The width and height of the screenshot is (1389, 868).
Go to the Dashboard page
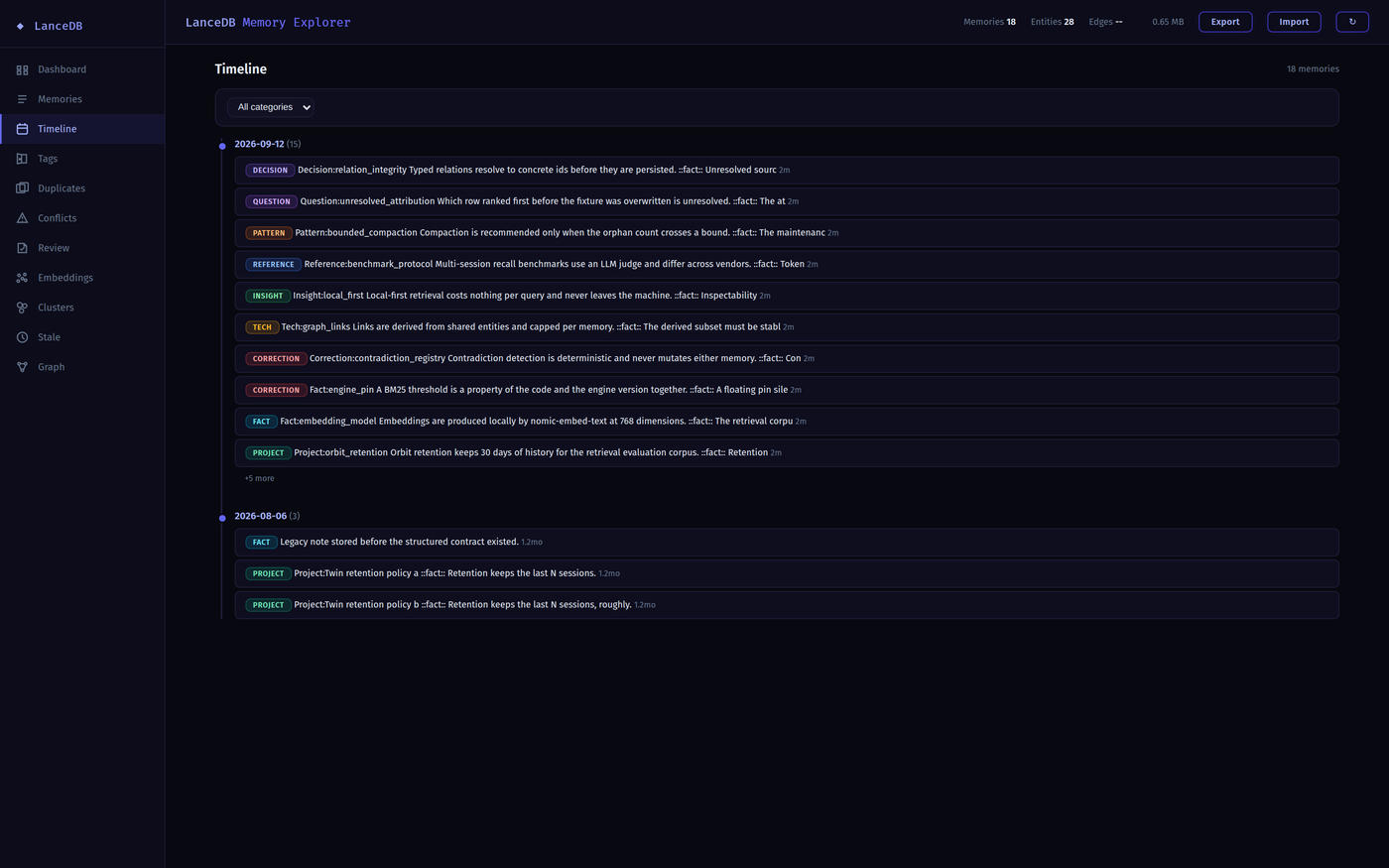click(x=82, y=69)
